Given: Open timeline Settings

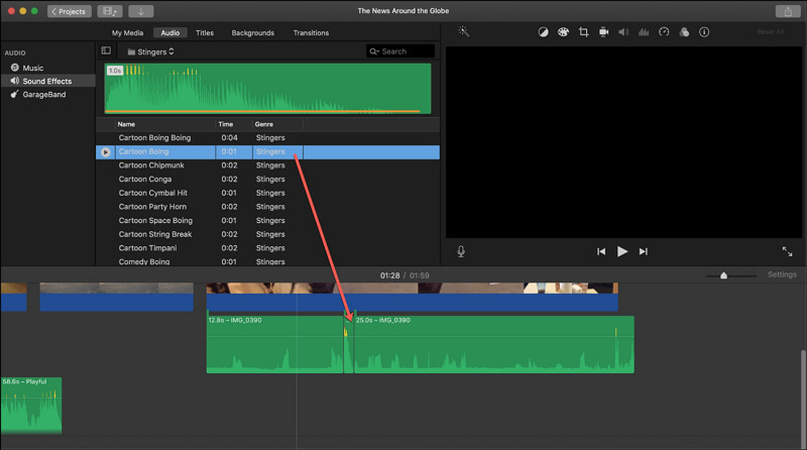Looking at the screenshot, I should pyautogui.click(x=782, y=275).
